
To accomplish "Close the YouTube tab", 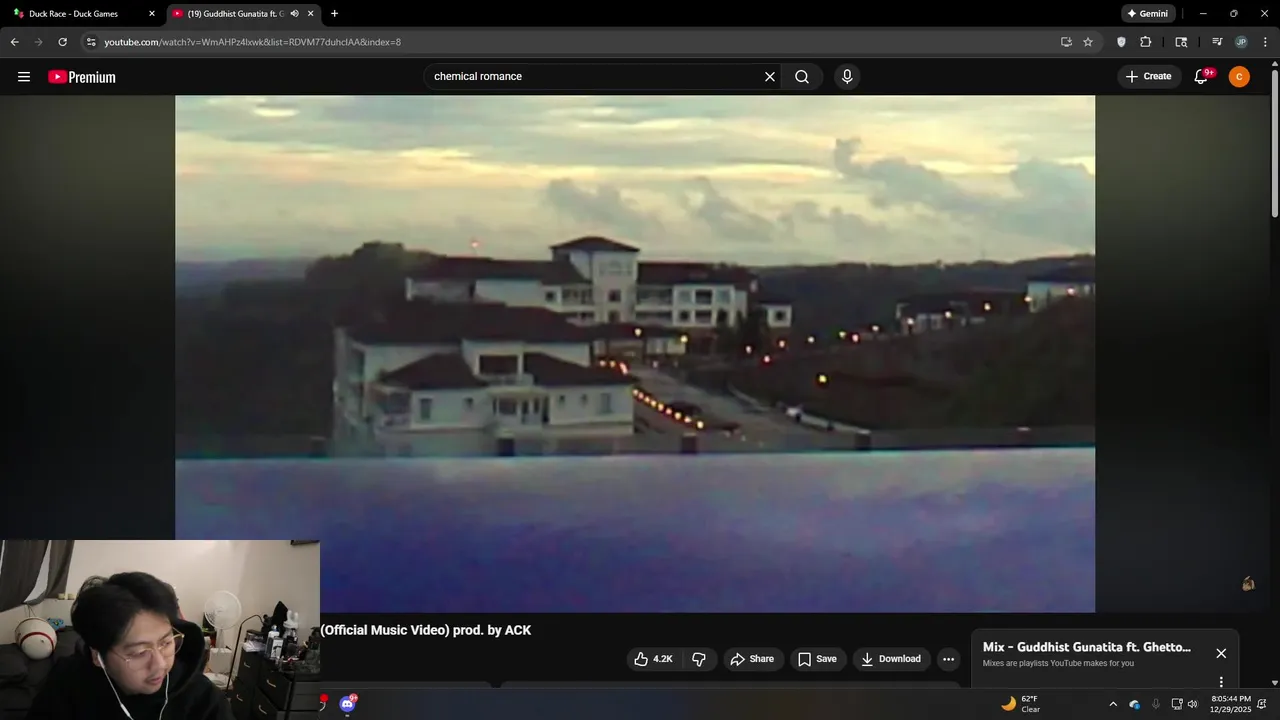I will [x=311, y=14].
